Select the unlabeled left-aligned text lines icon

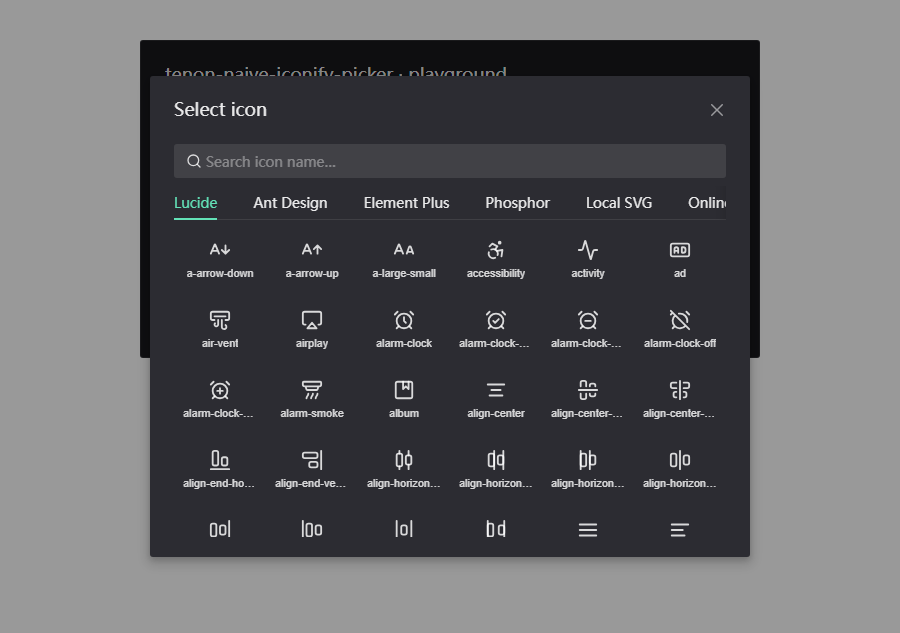[x=680, y=530]
